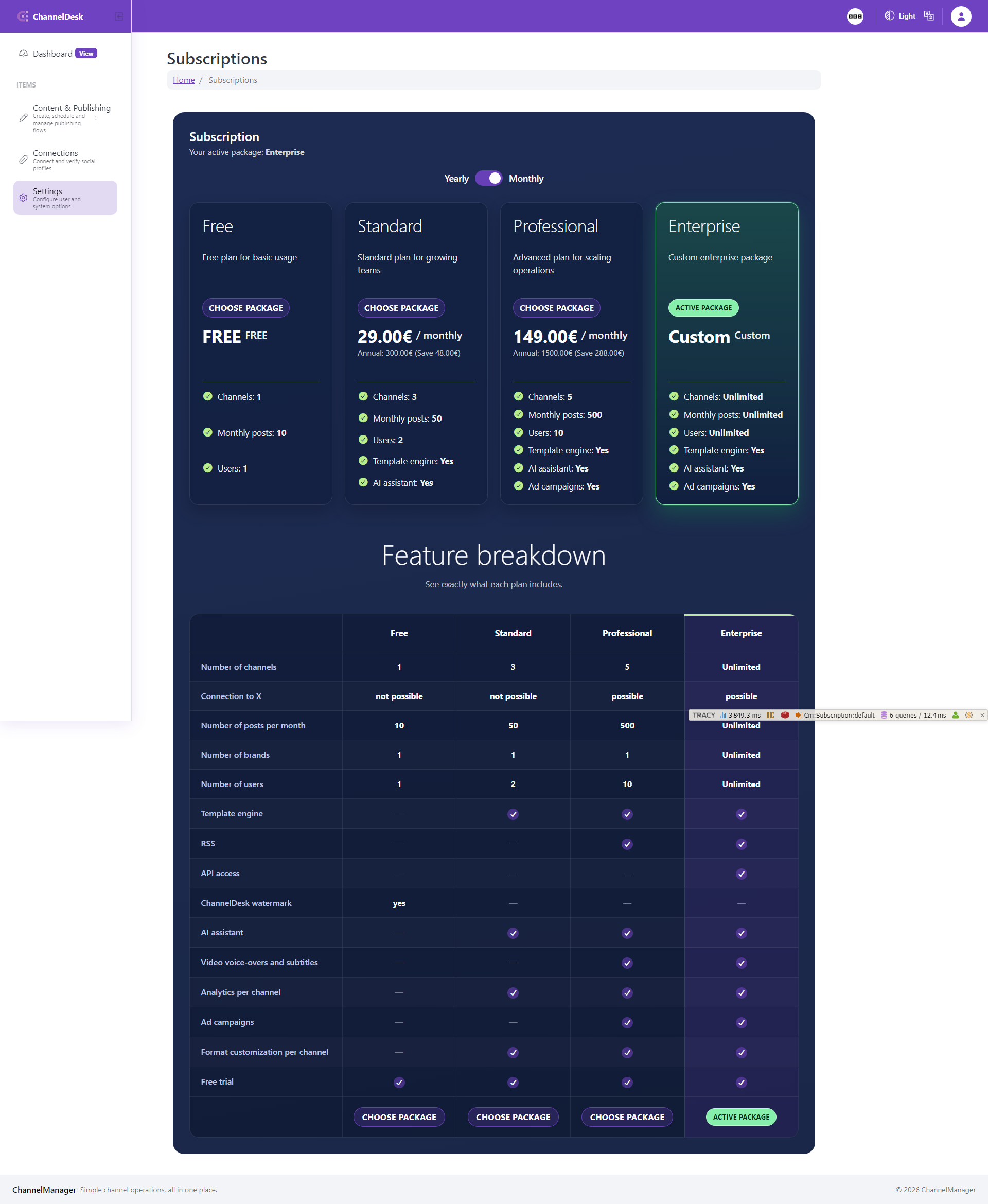Toggle billing between Yearly and Monthly
This screenshot has width=988, height=1204.
[489, 178]
